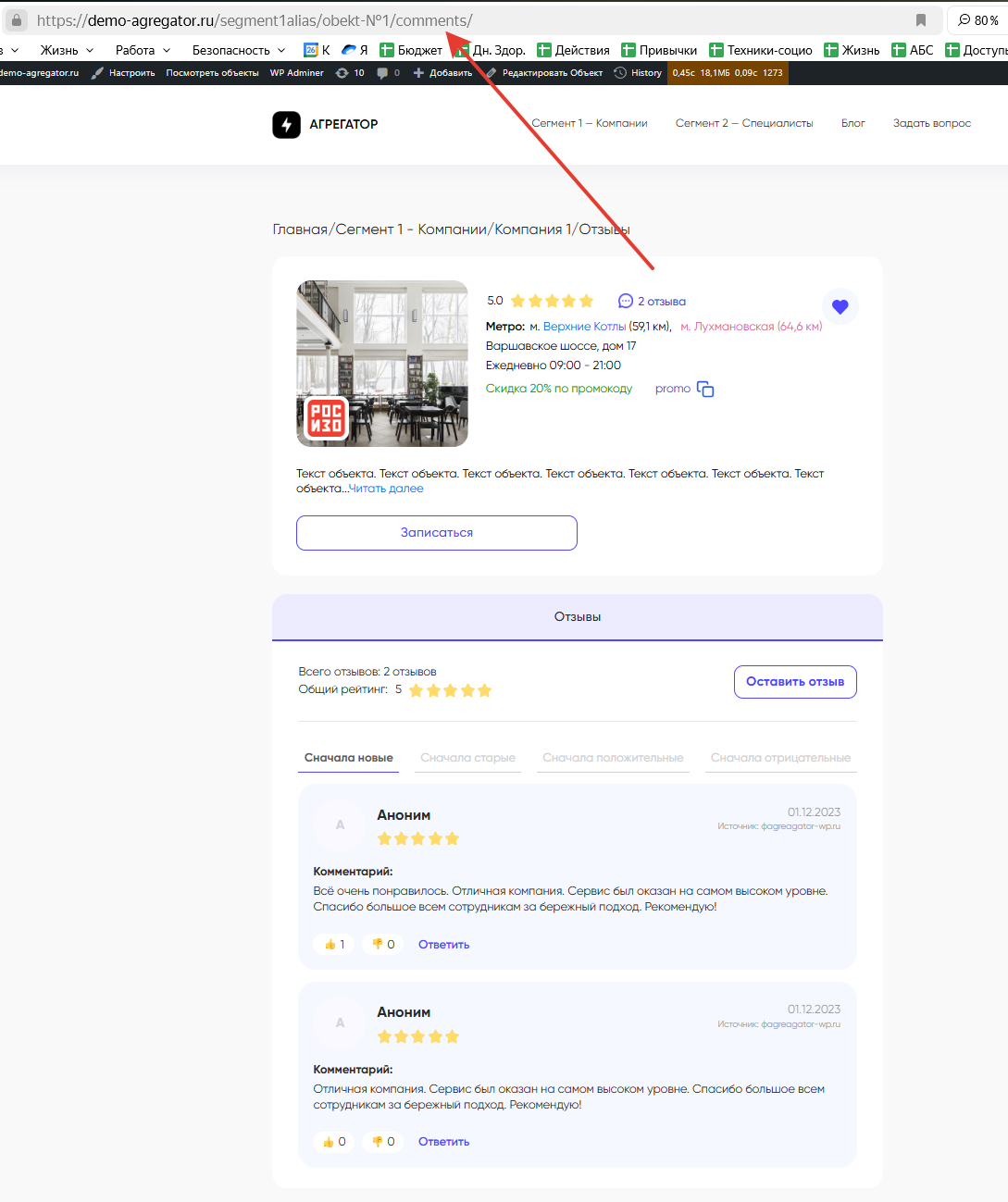This screenshot has width=1008, height=1202.
Task: Select the Сначала положительные sorting tab
Action: tap(613, 758)
